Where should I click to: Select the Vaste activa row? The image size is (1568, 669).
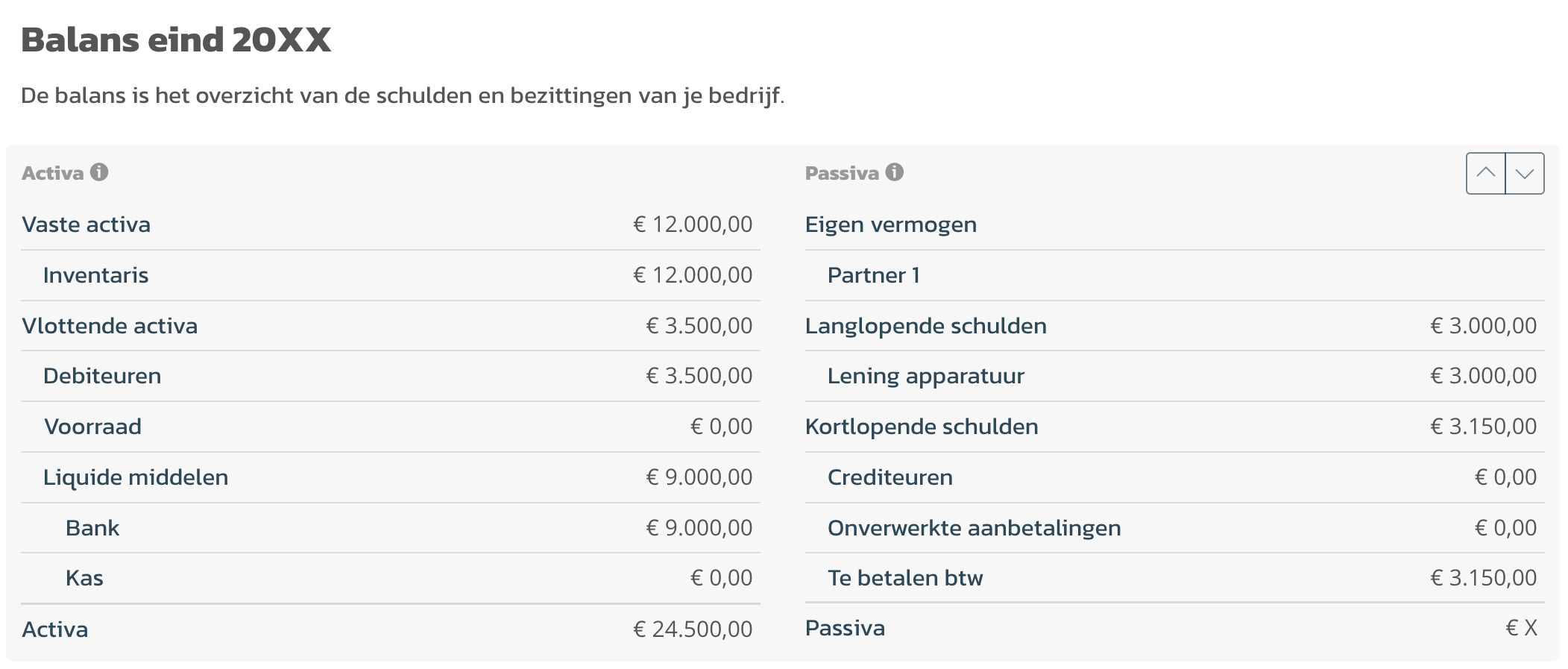[391, 224]
